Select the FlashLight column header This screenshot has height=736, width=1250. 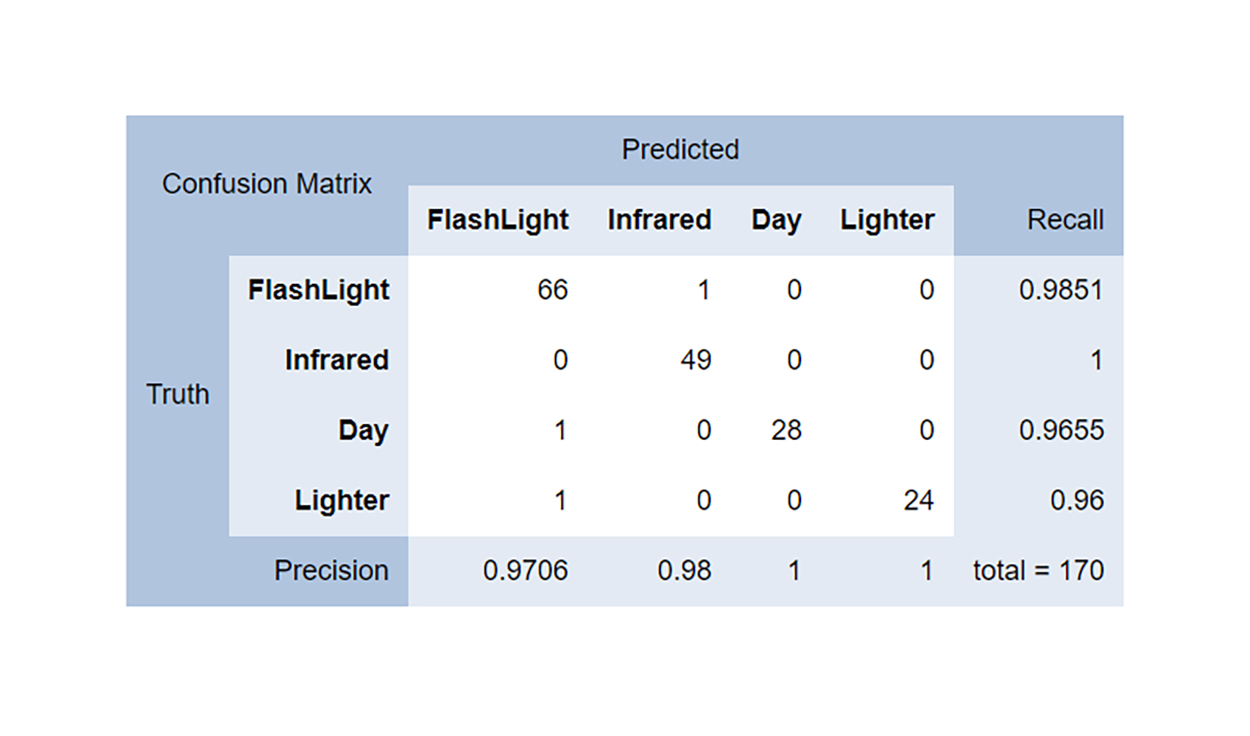[x=498, y=220]
